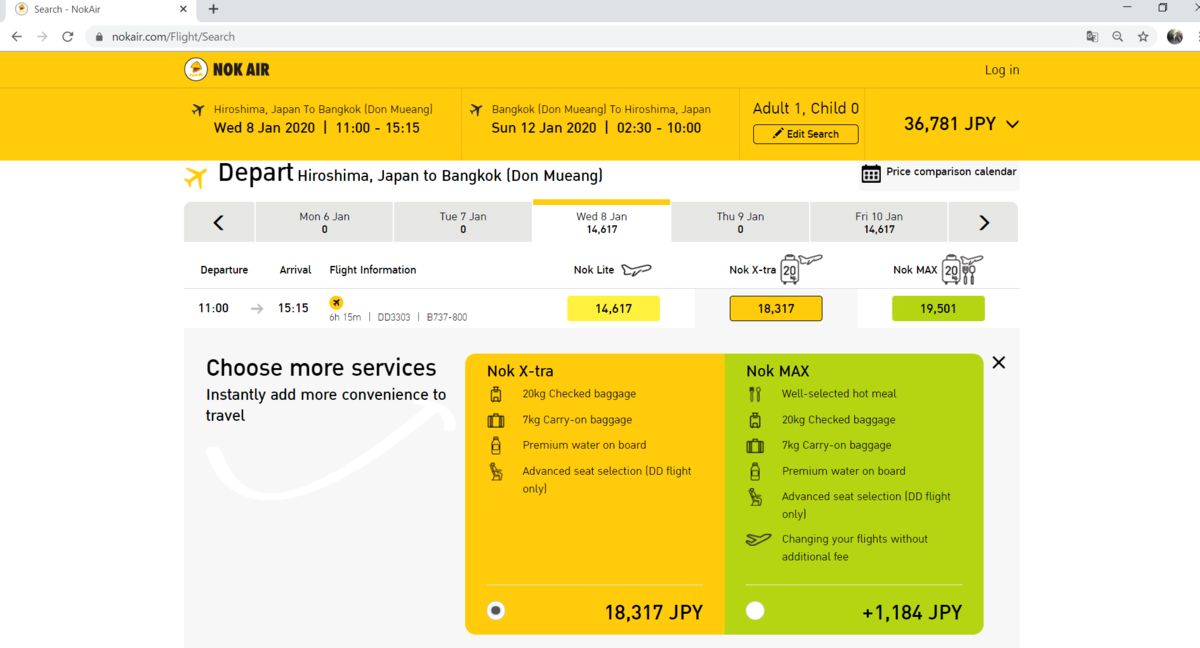
Task: Select Mon 6 Jan date tab
Action: point(324,223)
